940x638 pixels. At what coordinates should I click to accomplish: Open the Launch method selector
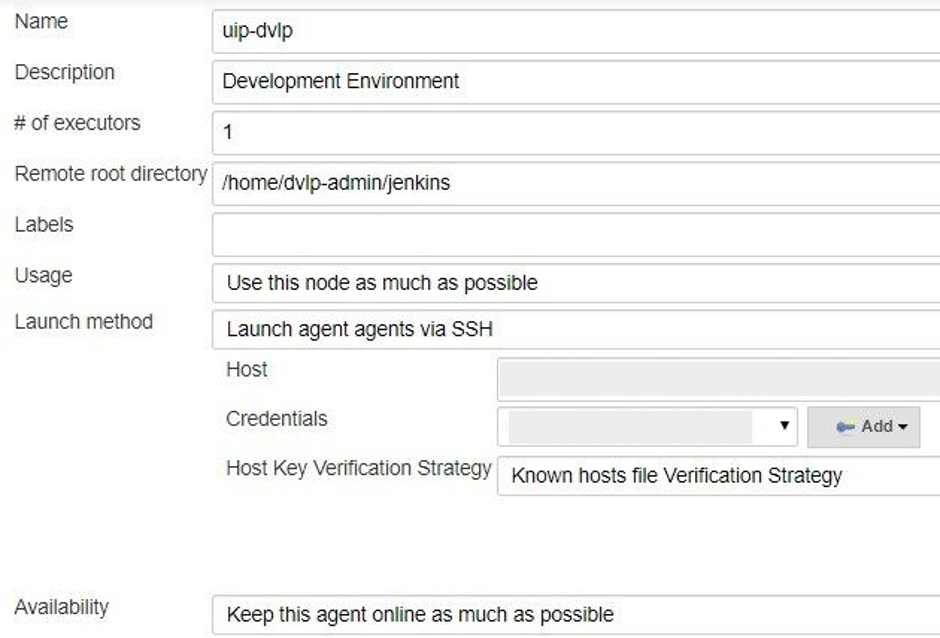576,329
